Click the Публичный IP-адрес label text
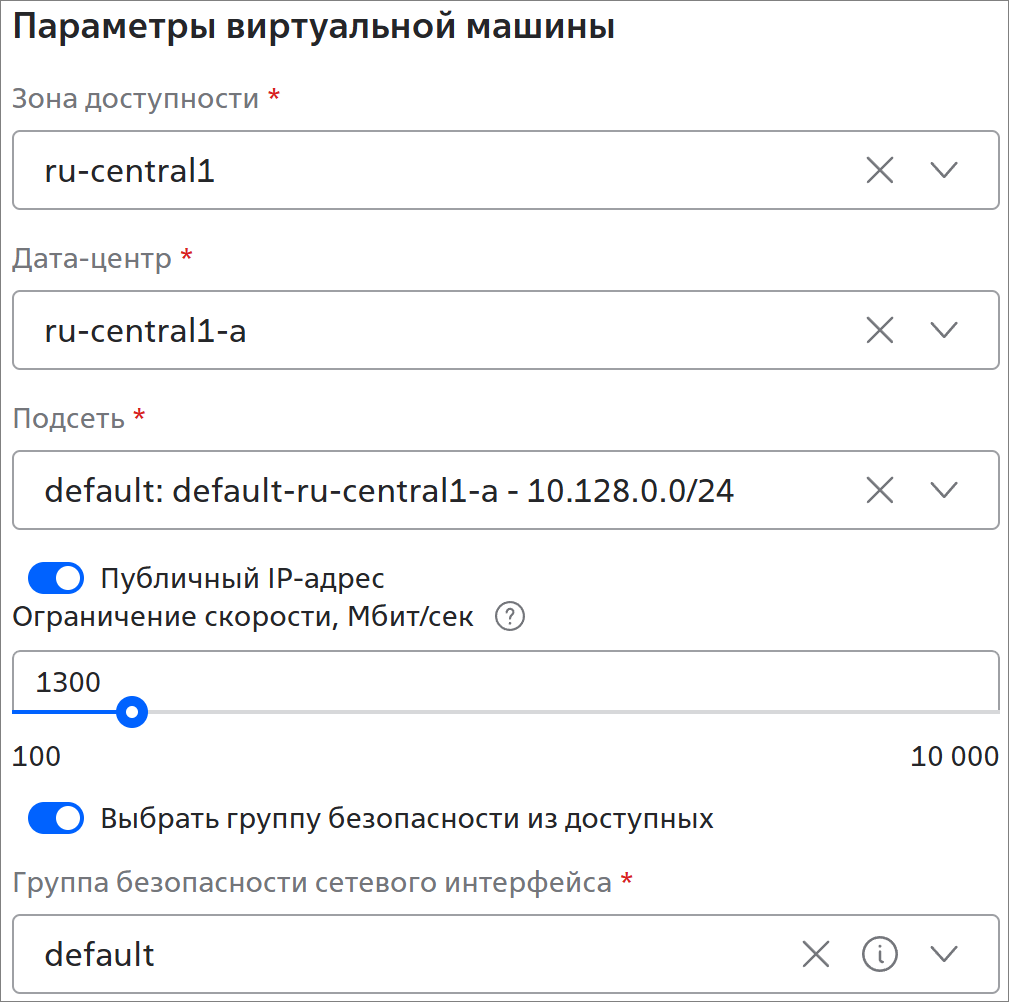The image size is (1009, 1002). coord(243,579)
